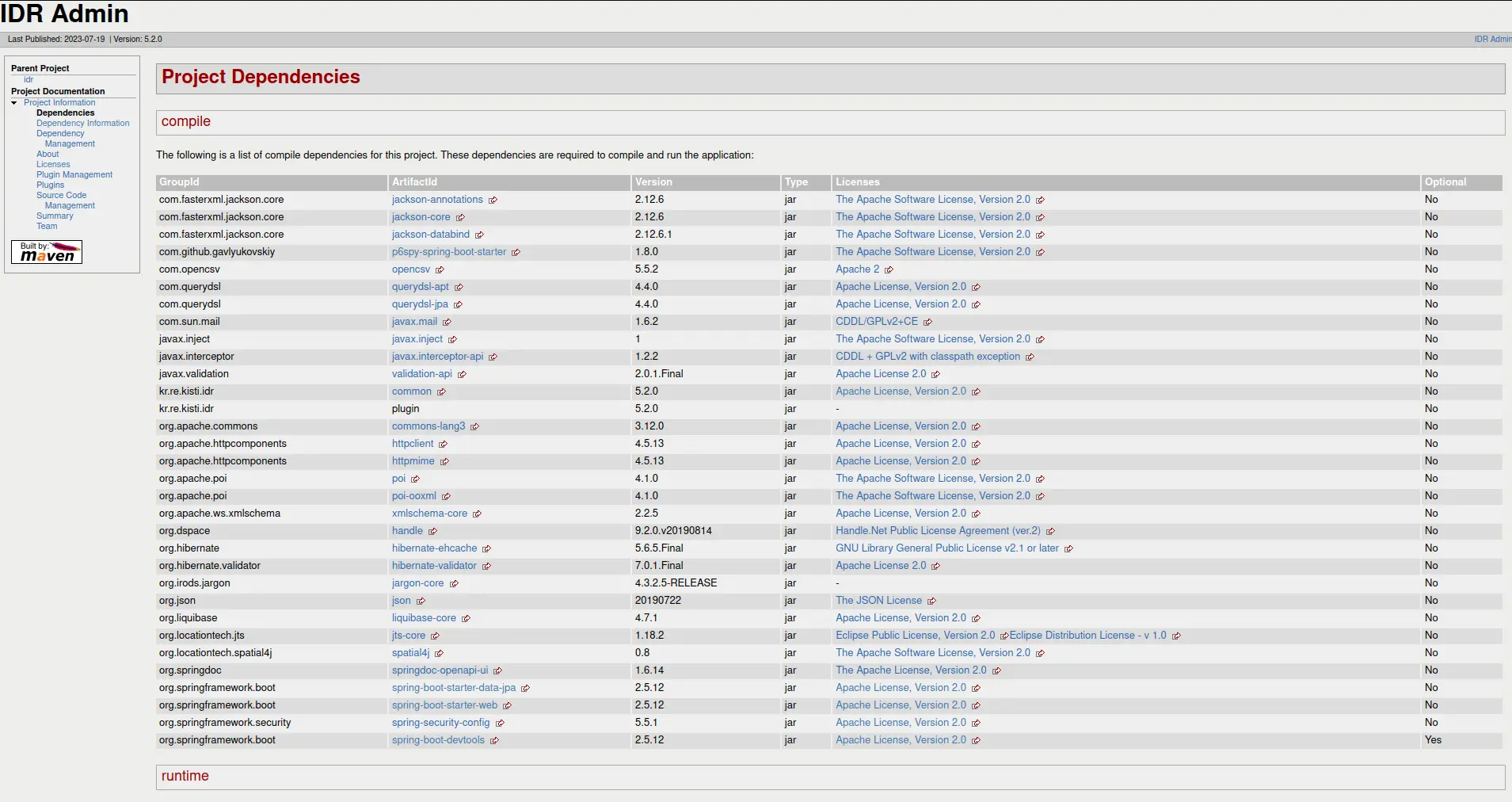Click external link icon after Eclipse Distribution License
This screenshot has width=1512, height=802.
[x=1176, y=636]
